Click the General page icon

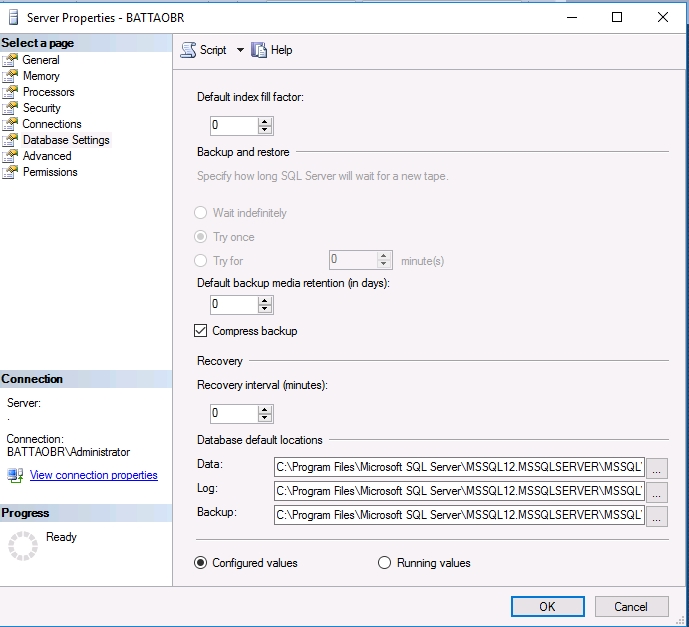10,60
